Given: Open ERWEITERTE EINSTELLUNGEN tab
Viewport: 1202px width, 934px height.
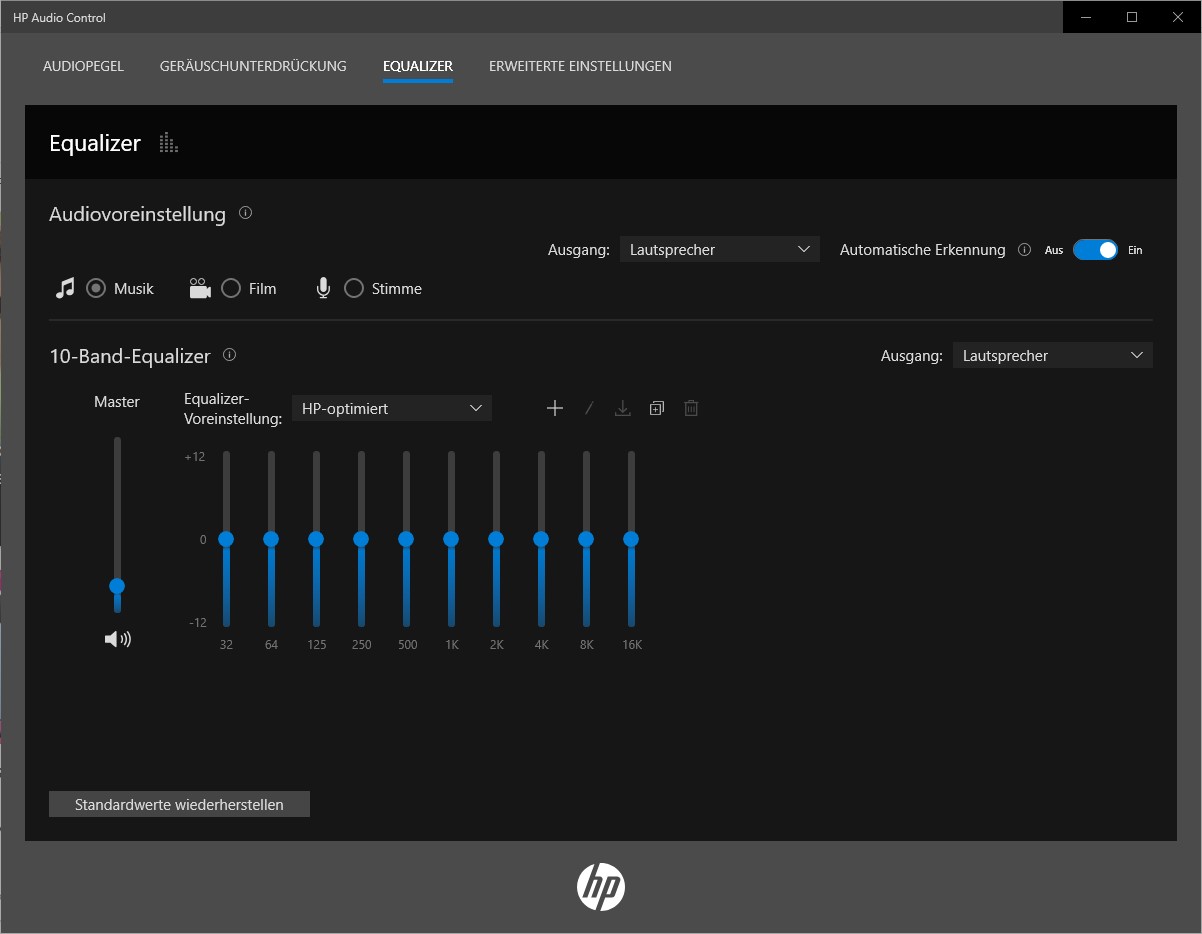Looking at the screenshot, I should click(580, 66).
